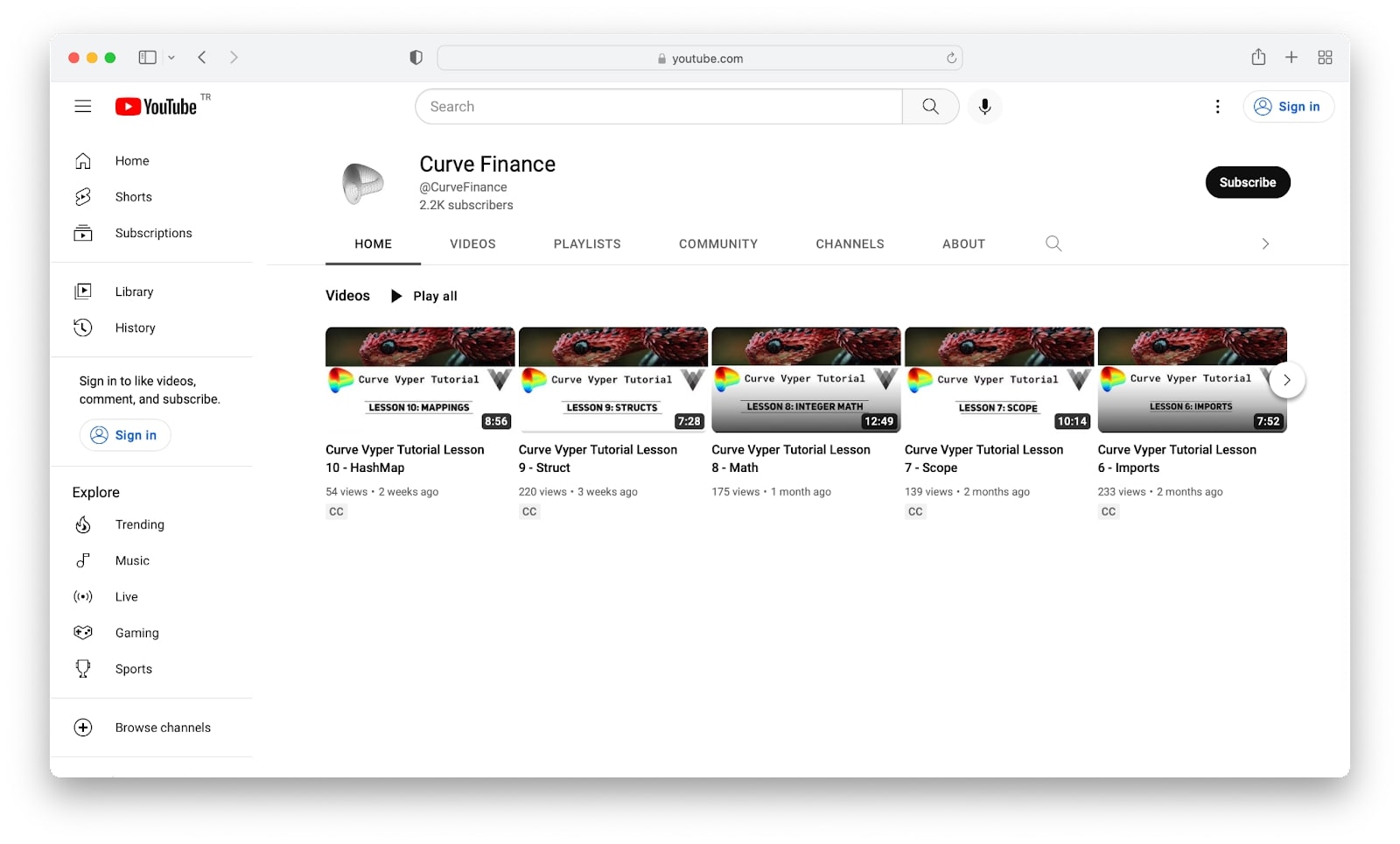Open Subscriptions in the sidebar

(151, 233)
